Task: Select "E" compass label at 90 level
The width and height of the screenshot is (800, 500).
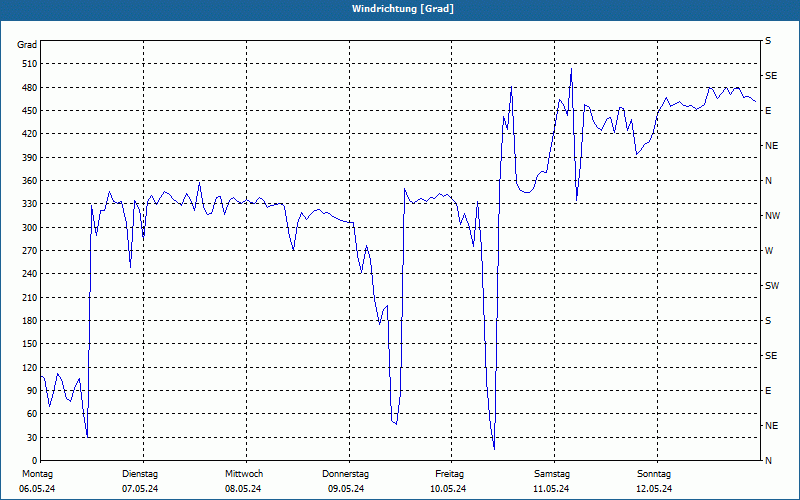Action: 768,391
